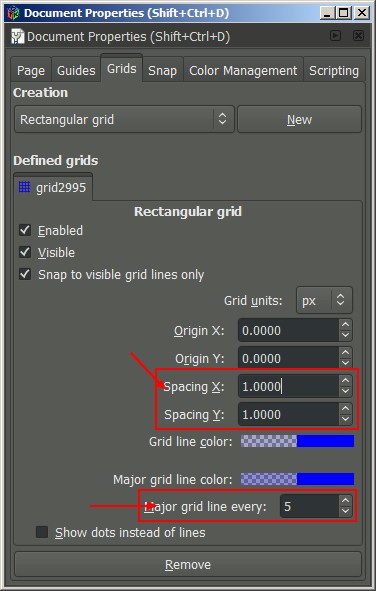Viewport: 376px width, 591px height.
Task: Click the Rectangular grid heading text
Action: click(188, 211)
